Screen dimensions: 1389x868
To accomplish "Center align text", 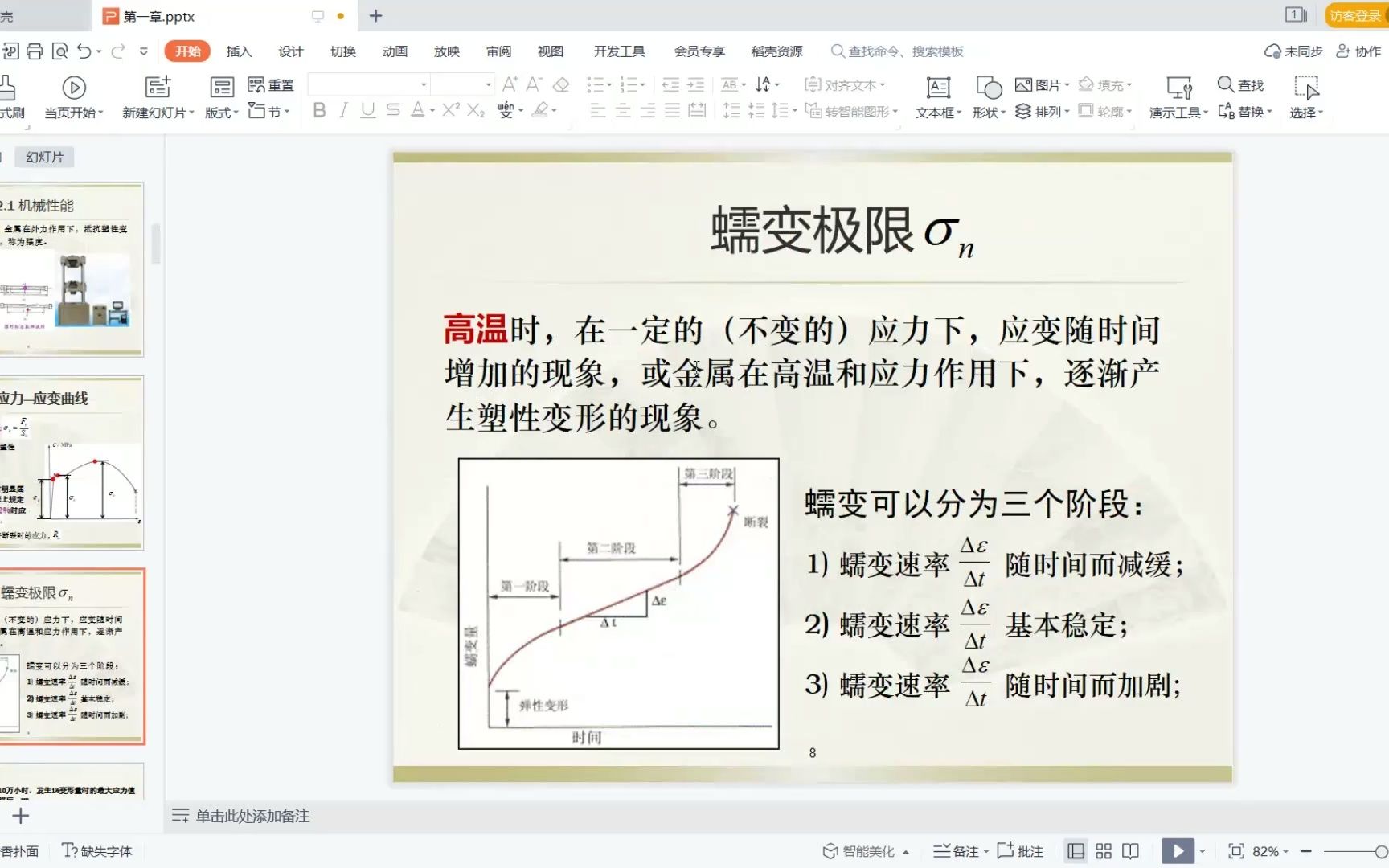I will [623, 110].
